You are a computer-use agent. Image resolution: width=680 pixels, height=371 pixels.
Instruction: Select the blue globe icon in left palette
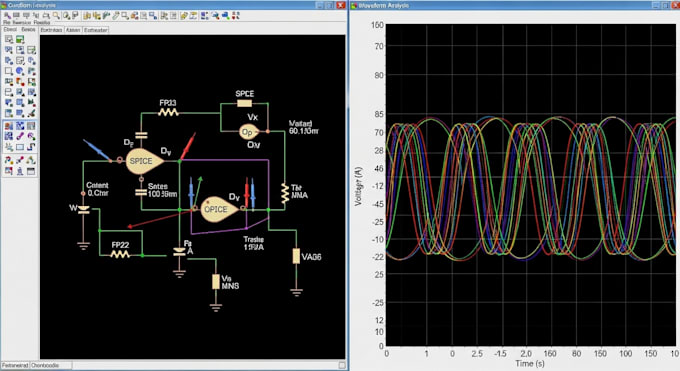(20, 71)
